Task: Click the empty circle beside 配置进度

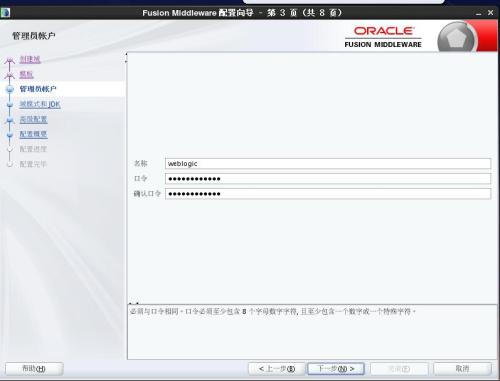Action: point(10,149)
